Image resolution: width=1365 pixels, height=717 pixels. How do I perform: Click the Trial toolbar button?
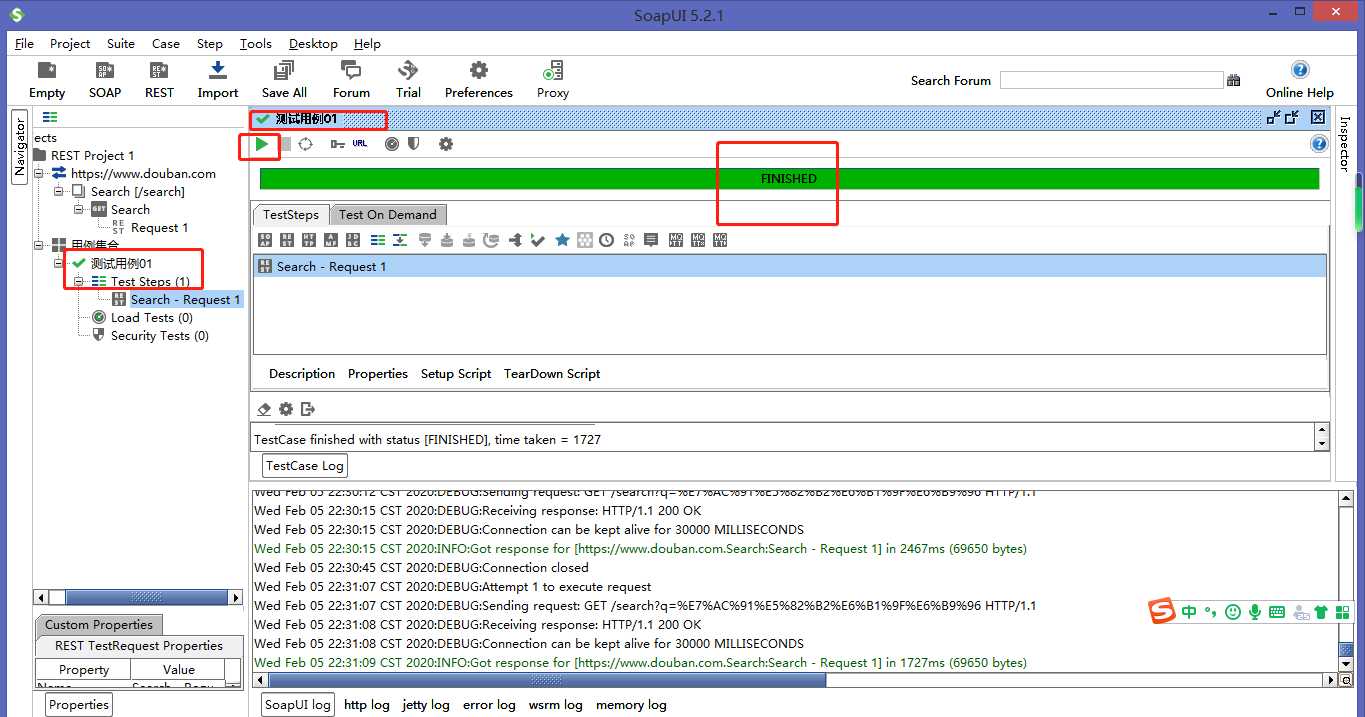click(x=408, y=80)
